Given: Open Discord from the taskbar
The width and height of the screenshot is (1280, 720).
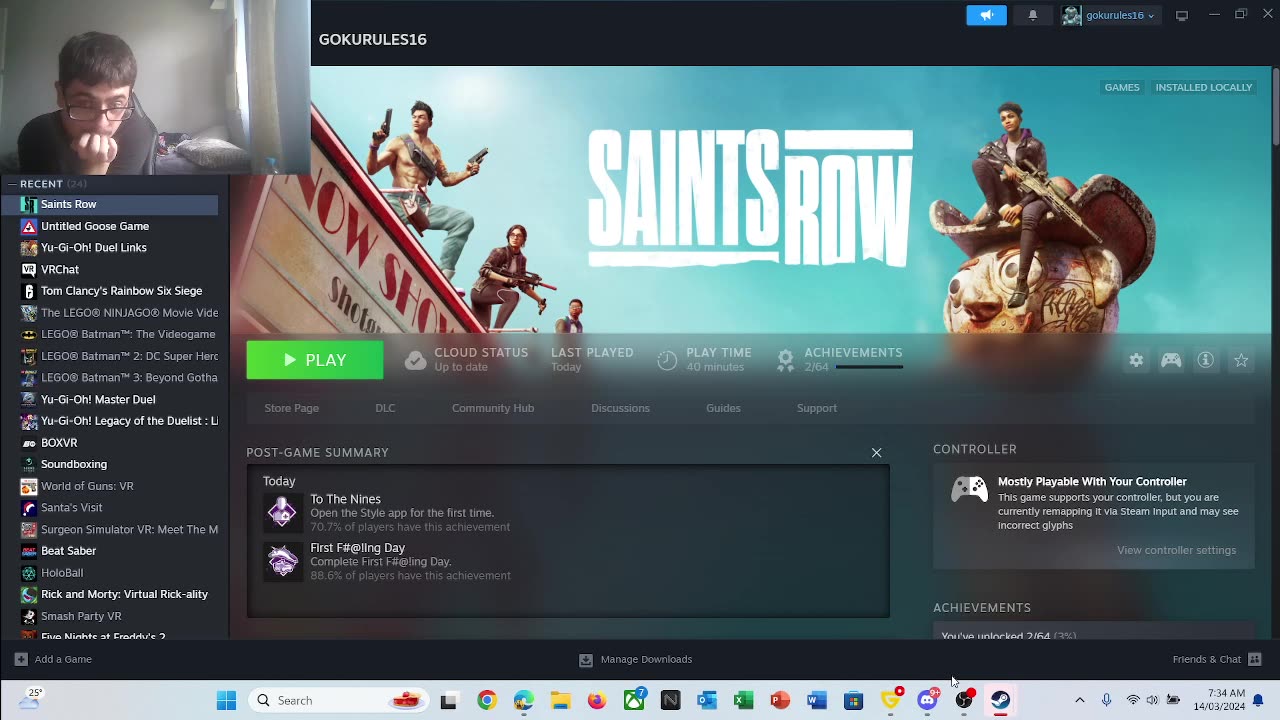Looking at the screenshot, I should (x=927, y=700).
